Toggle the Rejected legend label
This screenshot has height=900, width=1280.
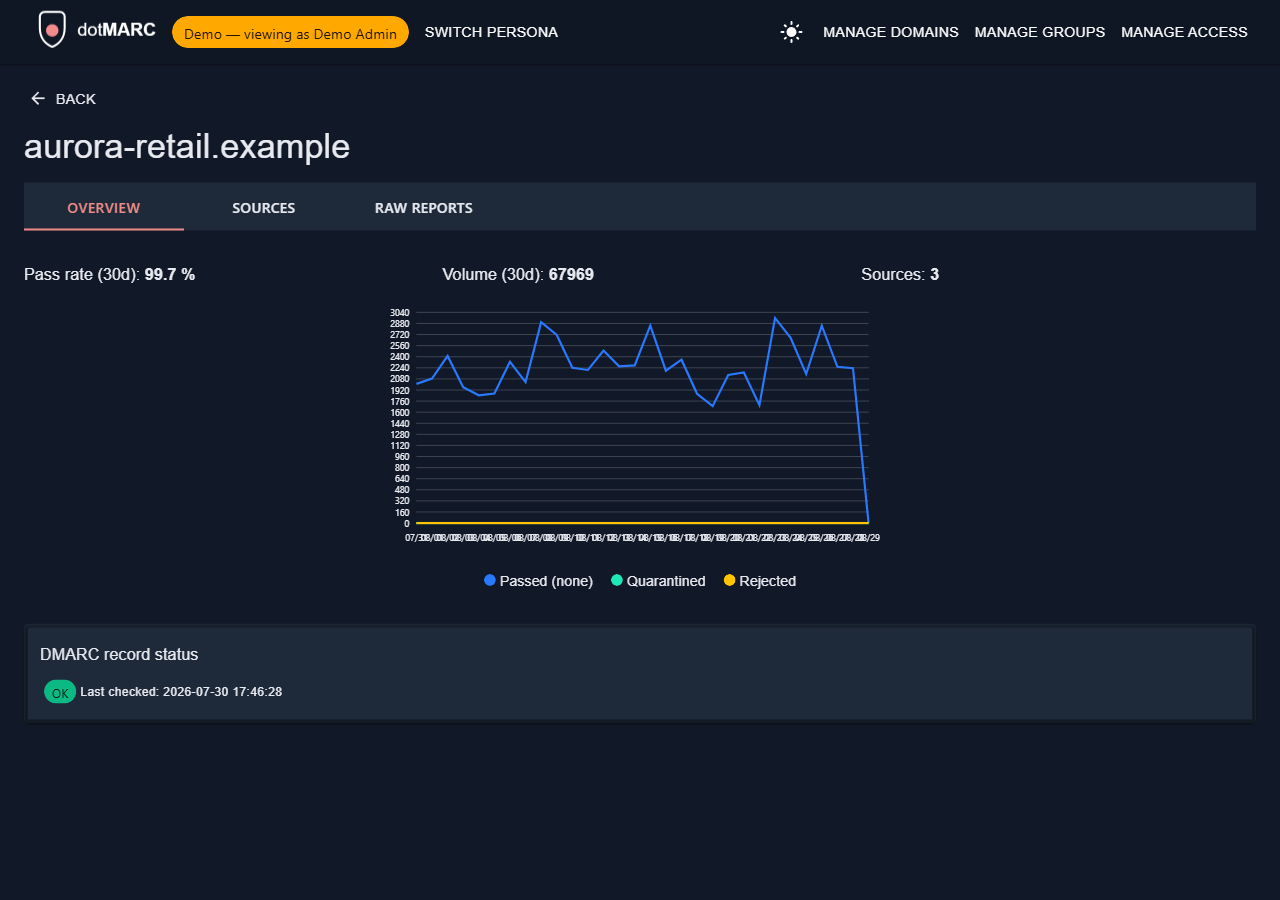click(768, 581)
